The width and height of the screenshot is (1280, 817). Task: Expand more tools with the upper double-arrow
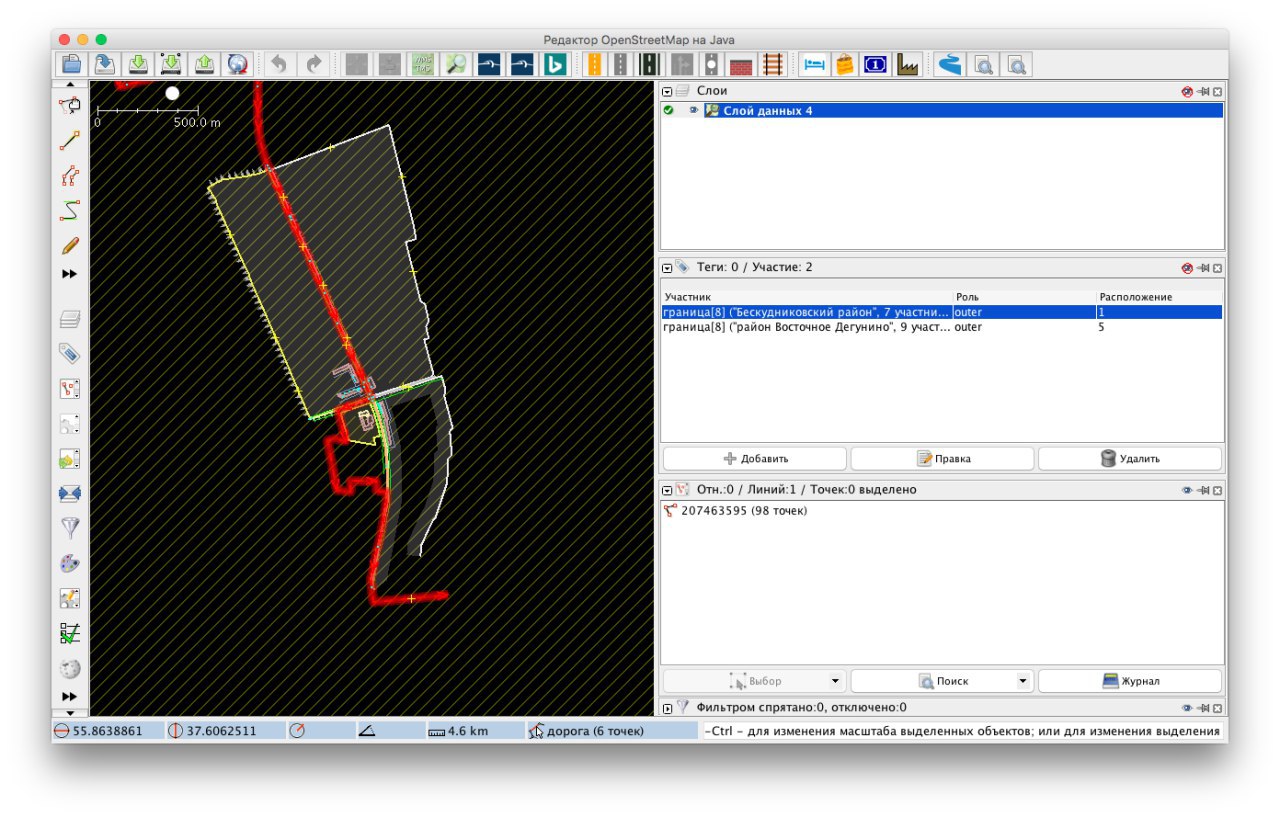(x=70, y=274)
